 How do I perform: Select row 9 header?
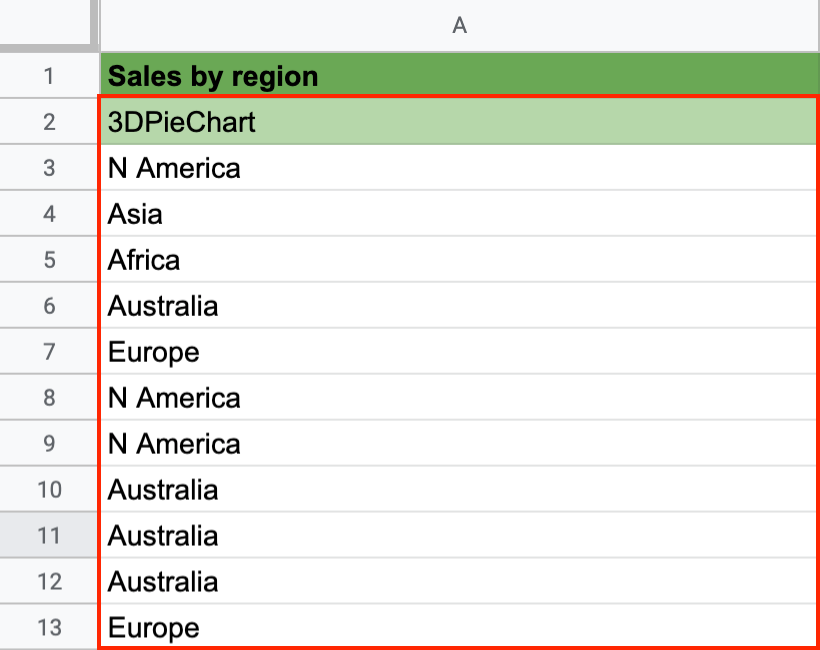pos(49,443)
